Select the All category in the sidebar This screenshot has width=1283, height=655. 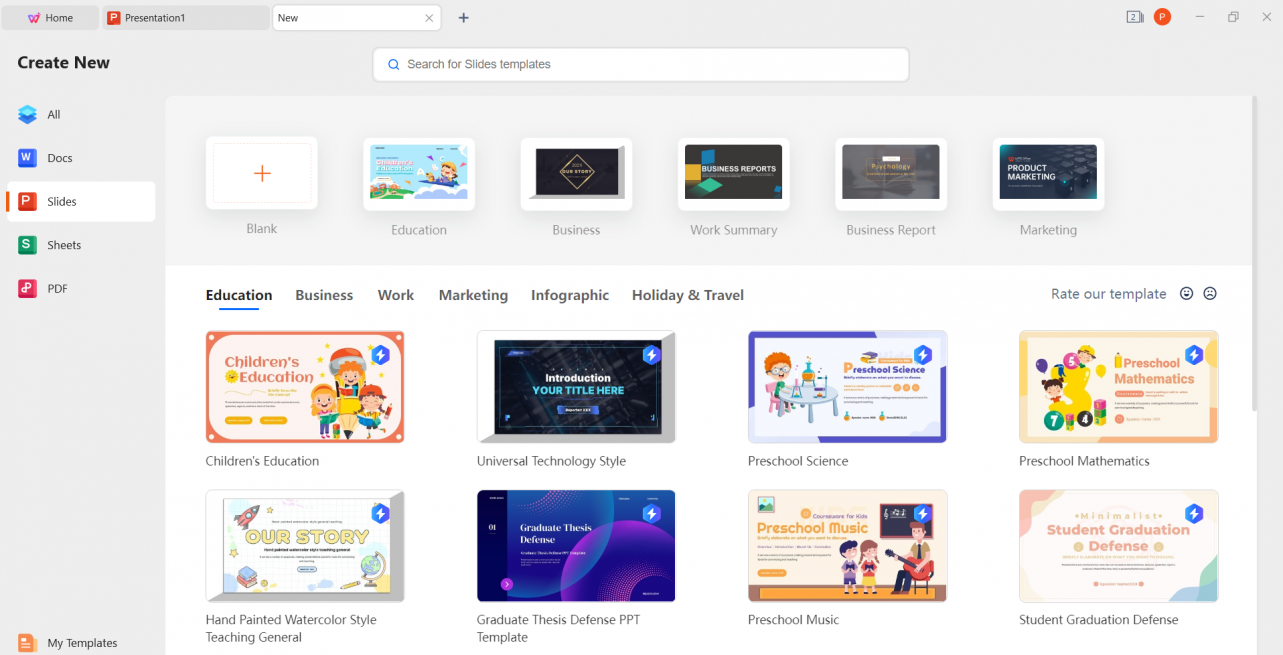coord(55,114)
